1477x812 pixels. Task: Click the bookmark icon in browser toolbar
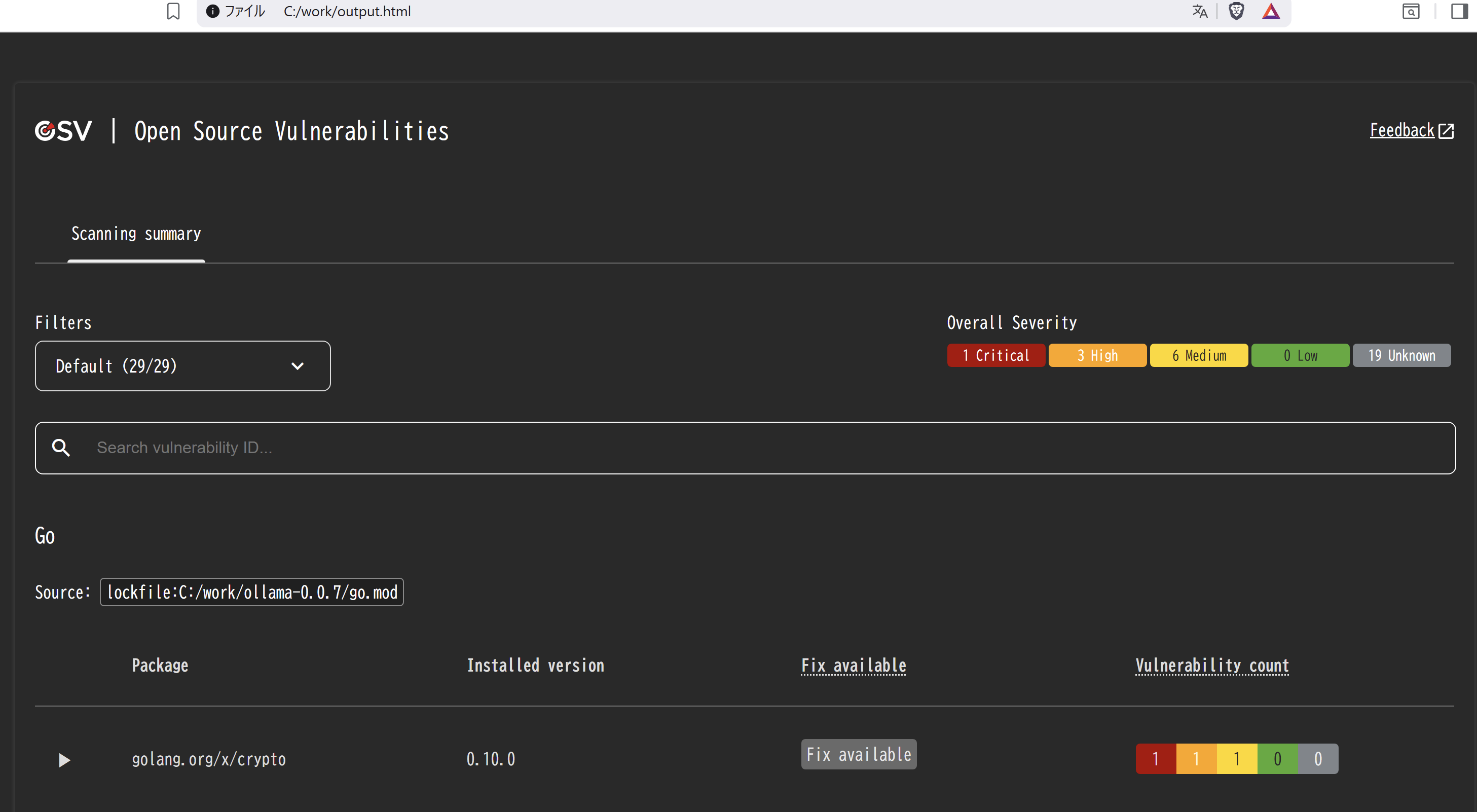pos(173,12)
